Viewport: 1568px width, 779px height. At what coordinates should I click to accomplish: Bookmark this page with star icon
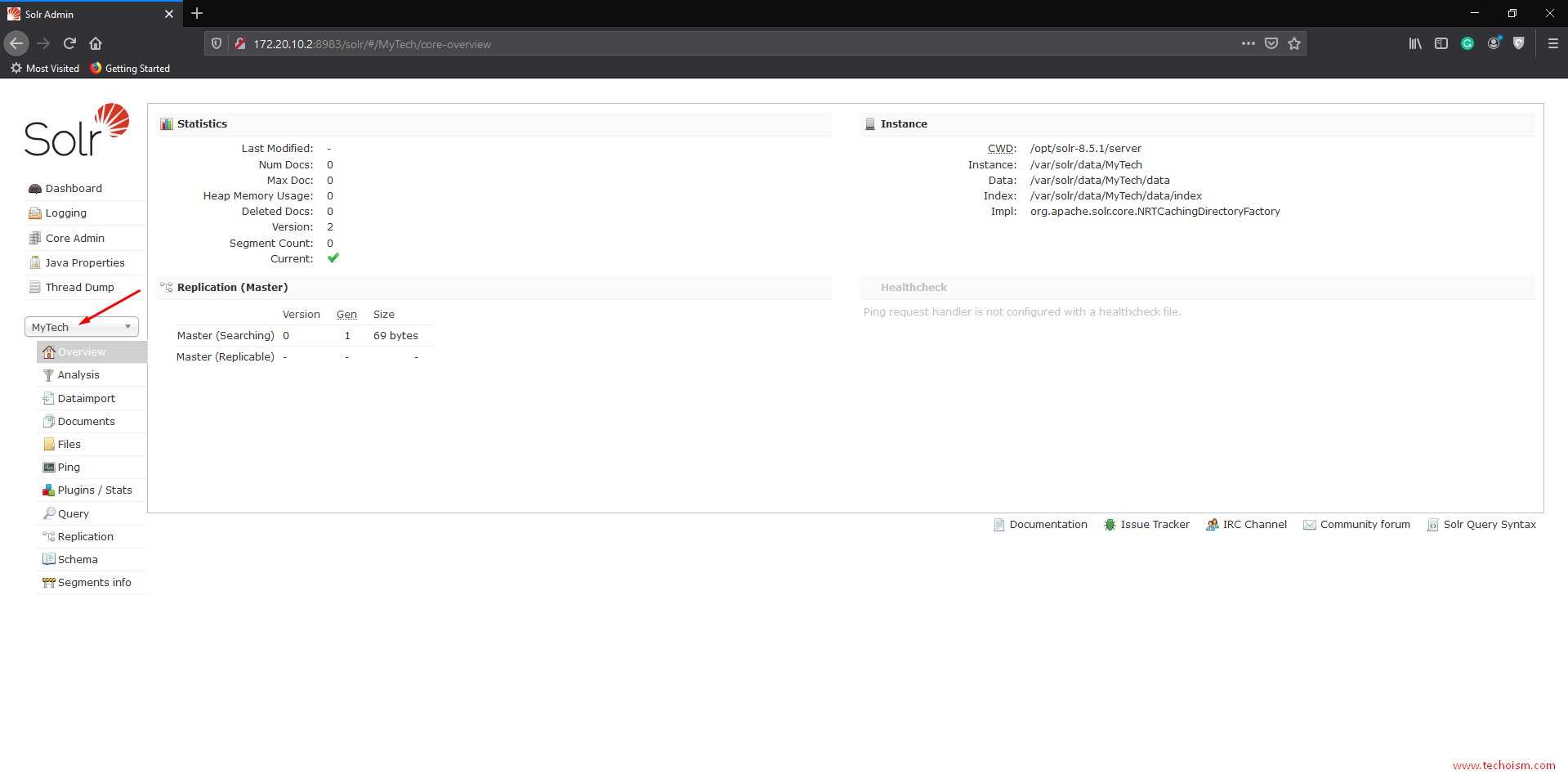tap(1294, 44)
